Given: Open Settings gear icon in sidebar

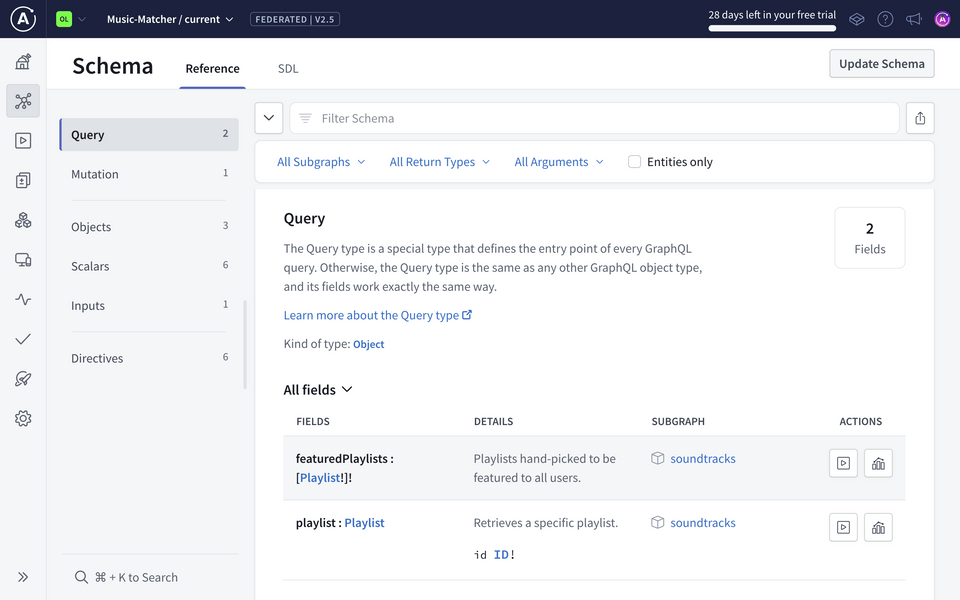Looking at the screenshot, I should click(23, 419).
